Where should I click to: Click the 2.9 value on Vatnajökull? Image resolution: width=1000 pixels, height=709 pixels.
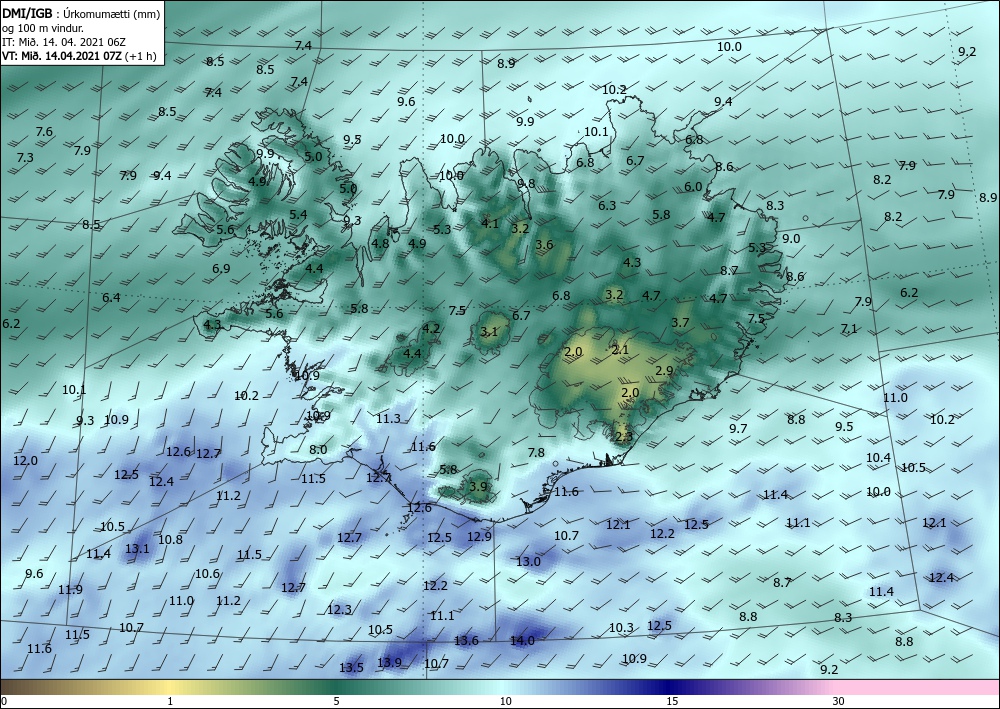pyautogui.click(x=665, y=370)
